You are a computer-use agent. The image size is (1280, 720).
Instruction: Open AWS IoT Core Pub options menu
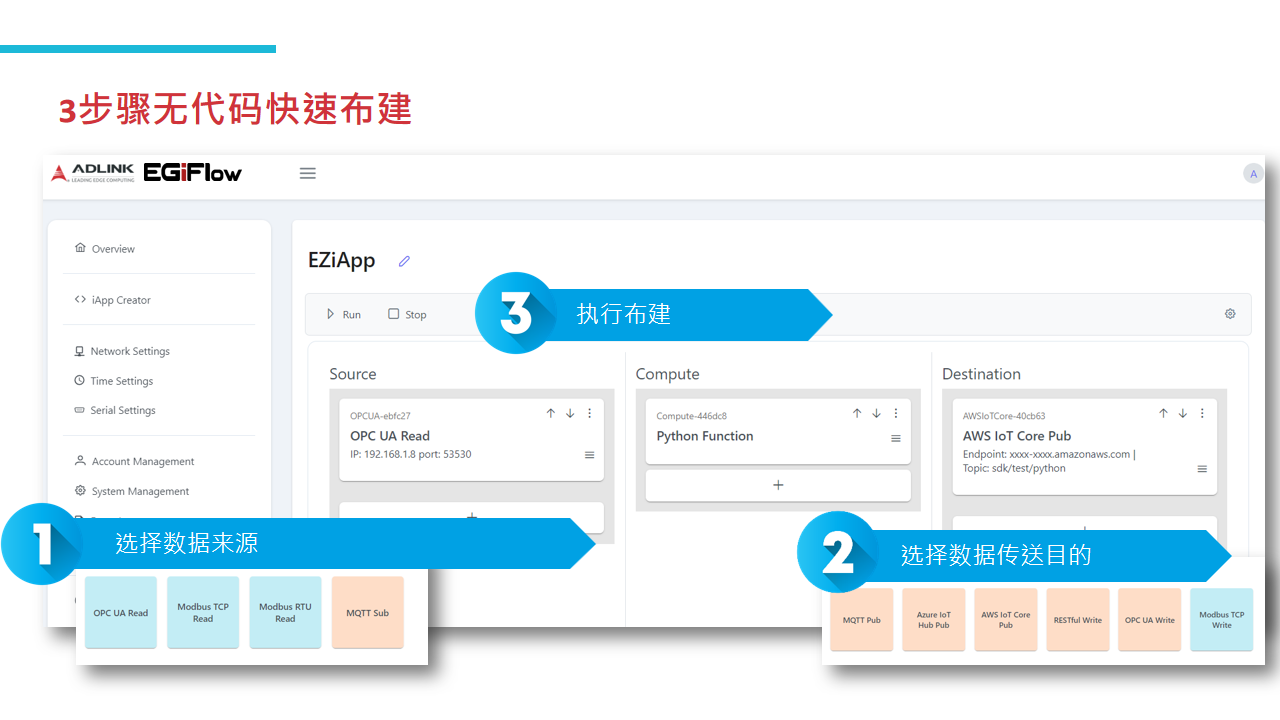[x=1202, y=413]
